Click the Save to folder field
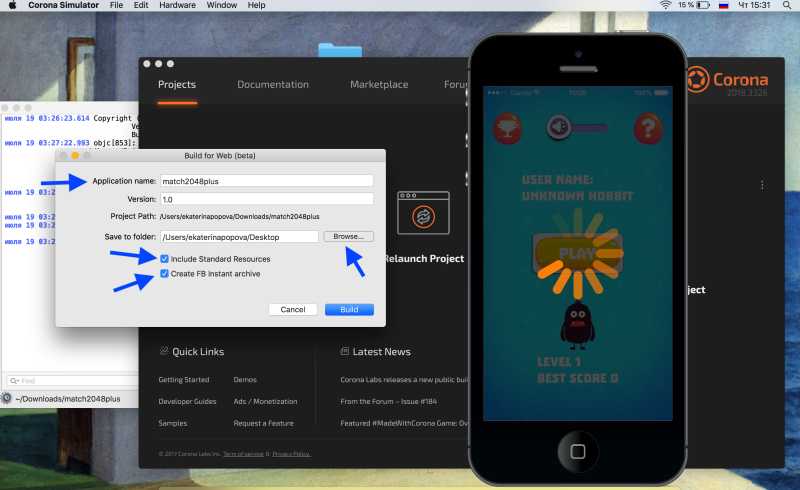The width and height of the screenshot is (800, 490). coord(239,237)
